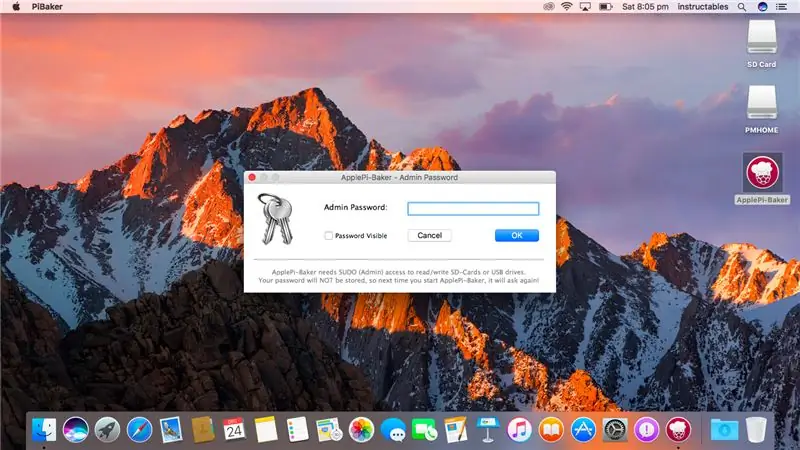Launch Siri from the dock
Image resolution: width=800 pixels, height=450 pixels.
pyautogui.click(x=76, y=430)
